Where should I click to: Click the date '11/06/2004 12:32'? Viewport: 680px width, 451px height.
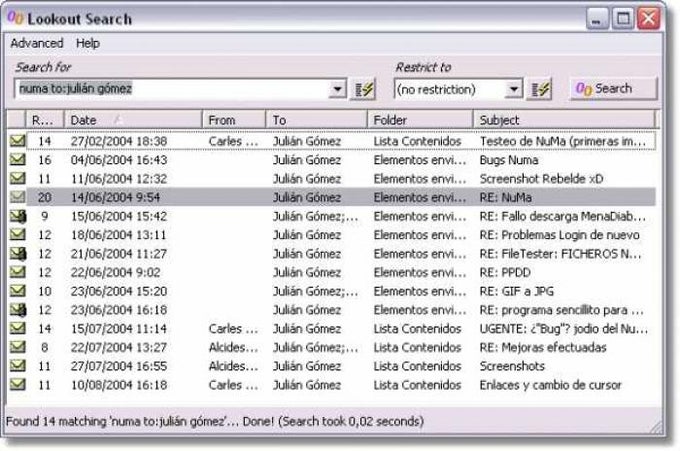click(x=119, y=179)
